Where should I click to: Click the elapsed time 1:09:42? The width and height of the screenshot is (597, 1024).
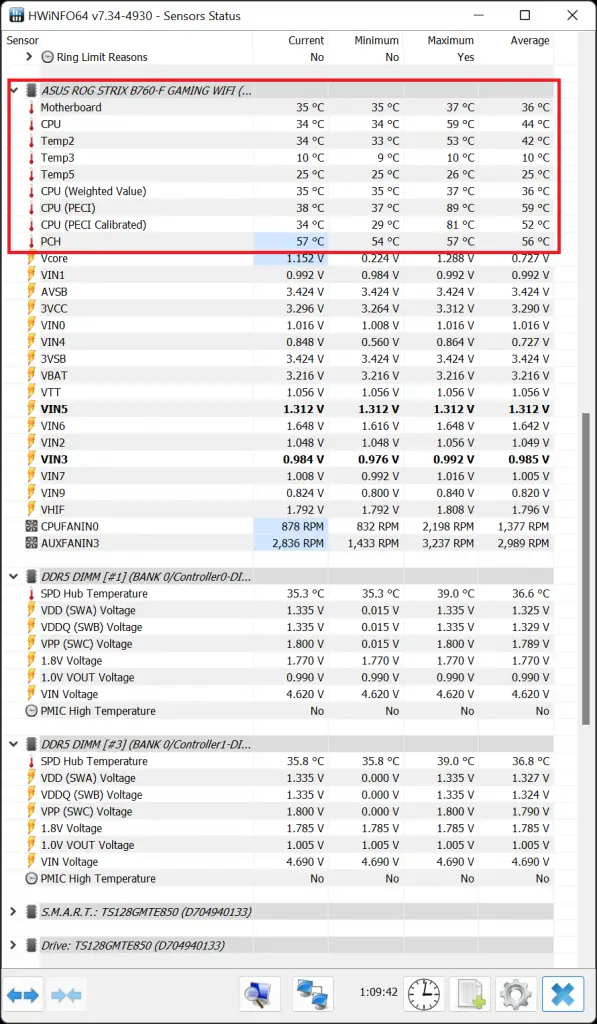click(378, 993)
